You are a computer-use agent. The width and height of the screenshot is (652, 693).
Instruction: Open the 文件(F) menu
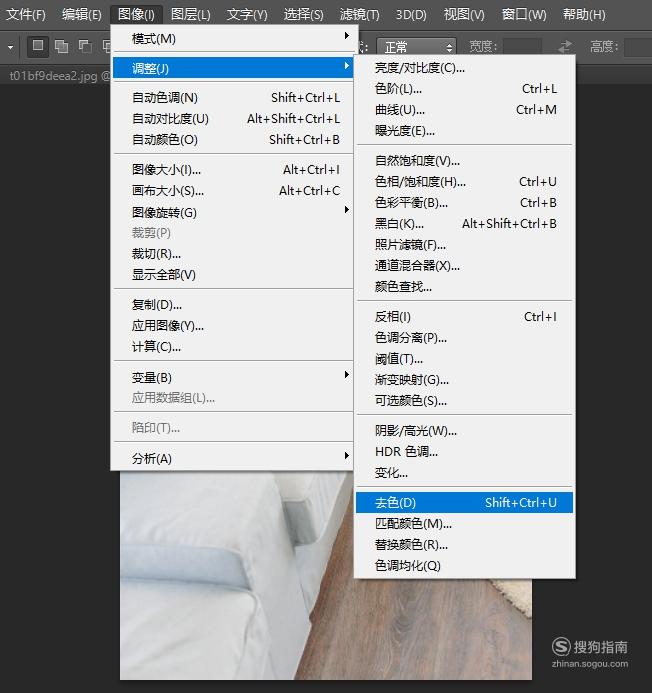pyautogui.click(x=26, y=15)
